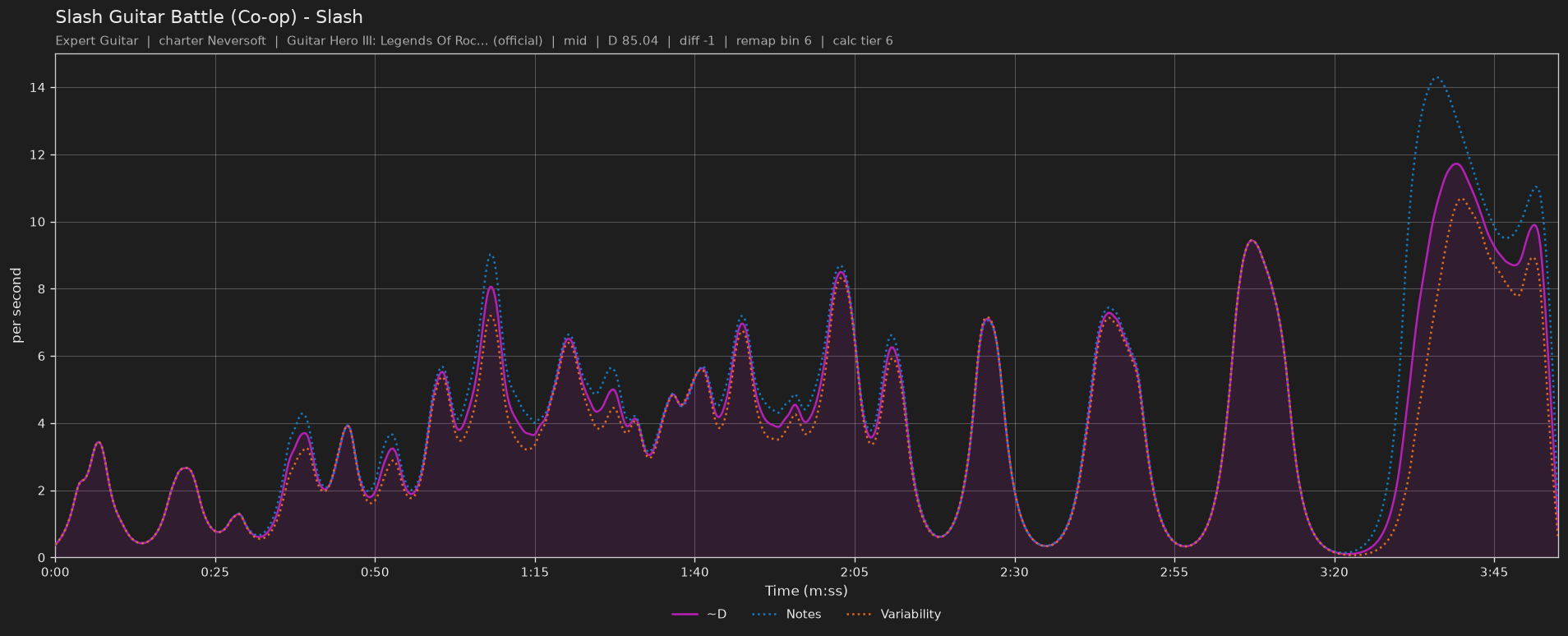This screenshot has height=636, width=1568.
Task: Click the '2' y-axis tick label
Action: [x=42, y=491]
